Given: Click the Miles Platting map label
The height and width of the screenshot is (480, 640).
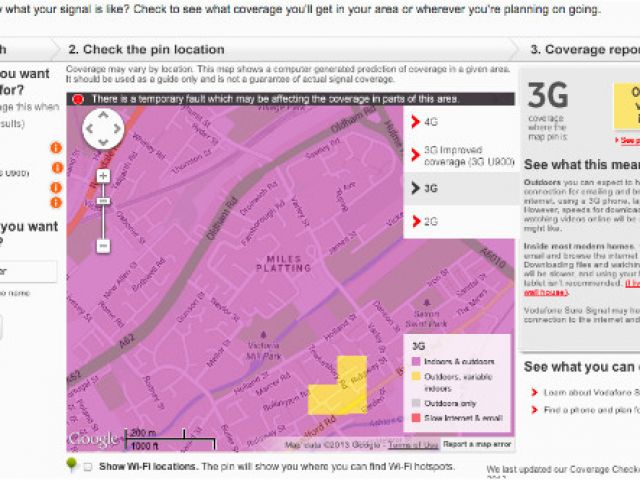Looking at the screenshot, I should coord(284,264).
